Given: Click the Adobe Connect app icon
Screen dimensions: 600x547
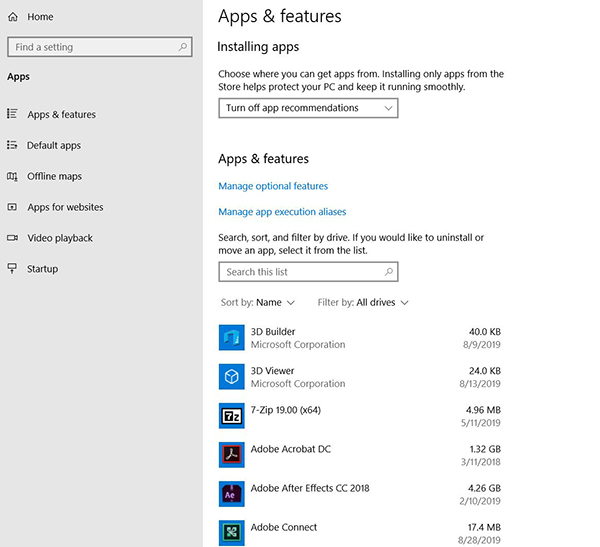Looking at the screenshot, I should [232, 533].
